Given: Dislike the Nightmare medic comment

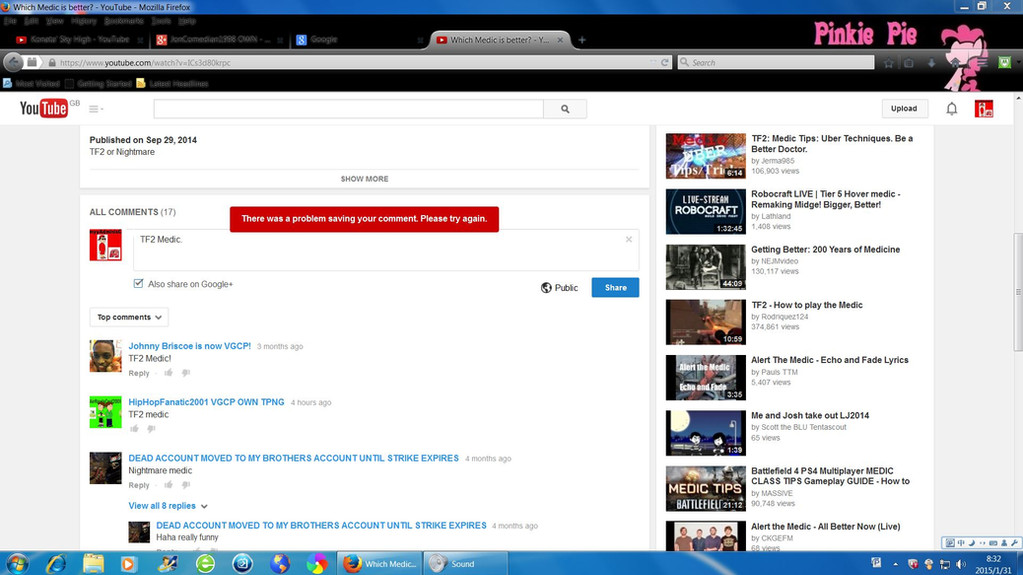Looking at the screenshot, I should (x=186, y=485).
